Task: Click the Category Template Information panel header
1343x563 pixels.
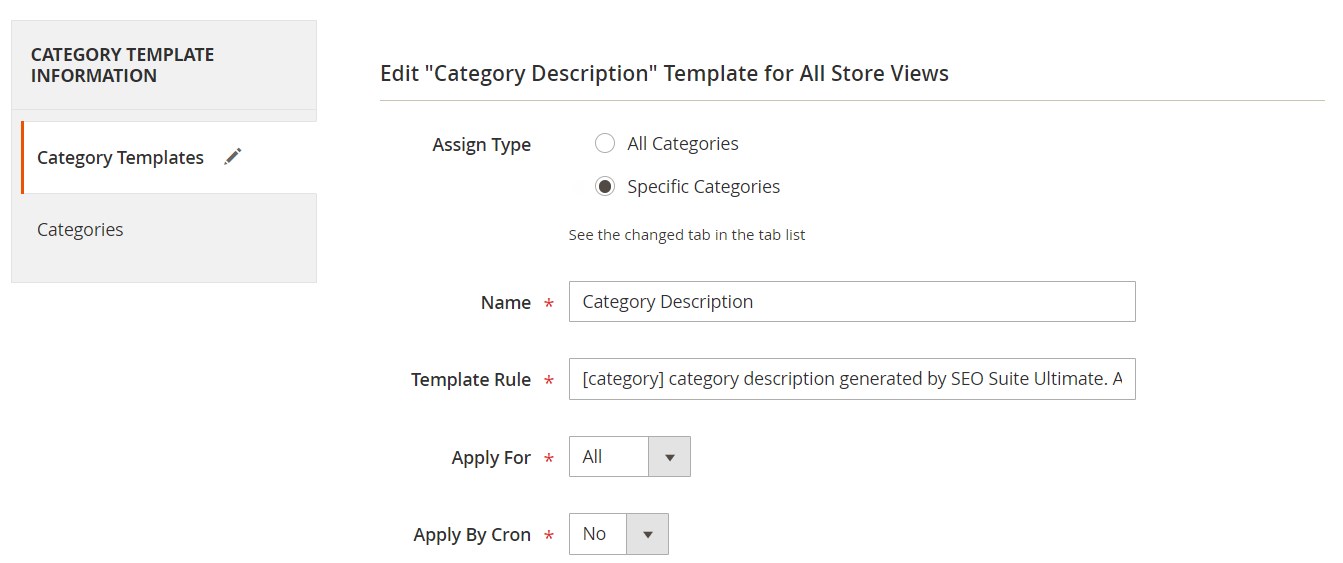Action: [164, 65]
